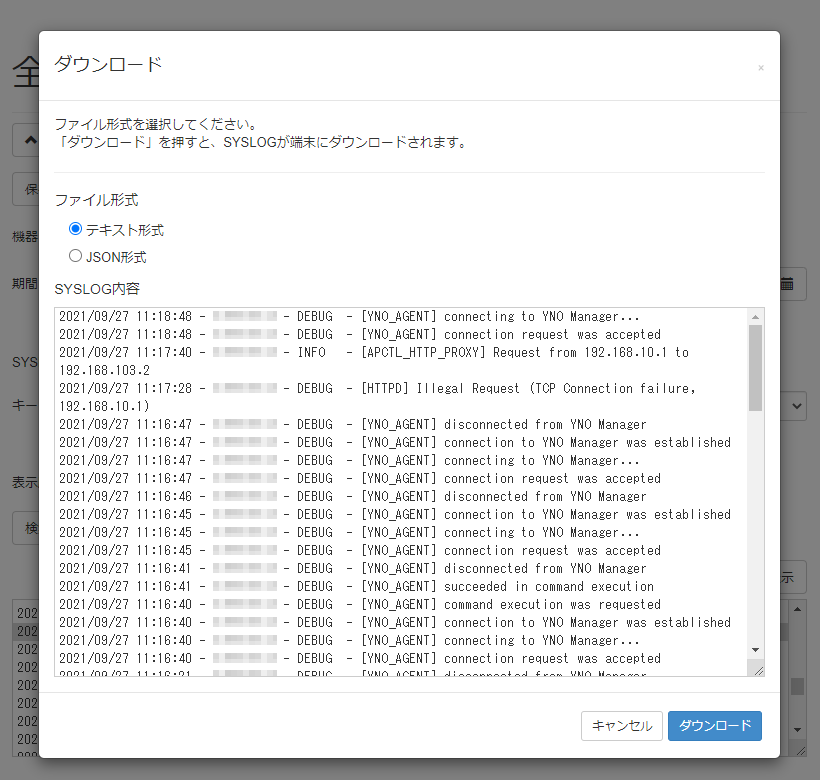Dismiss the dialog using the × icon
Screen dimensions: 820x780
[x=759, y=67]
